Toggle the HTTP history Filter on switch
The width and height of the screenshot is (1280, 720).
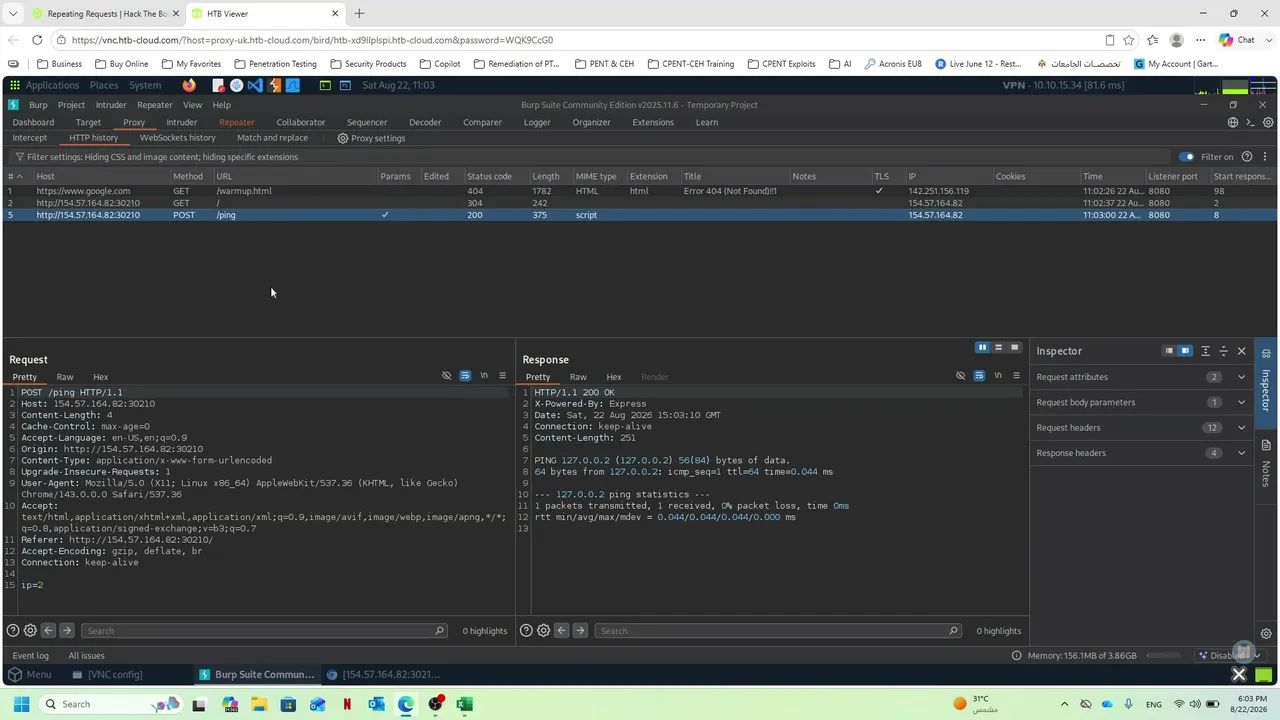click(1187, 157)
